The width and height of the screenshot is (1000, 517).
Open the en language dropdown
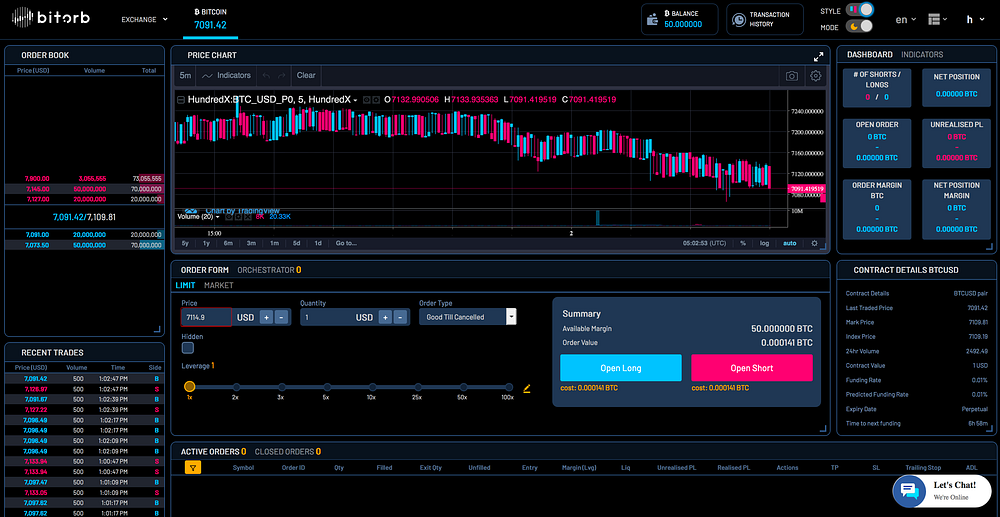coord(906,19)
